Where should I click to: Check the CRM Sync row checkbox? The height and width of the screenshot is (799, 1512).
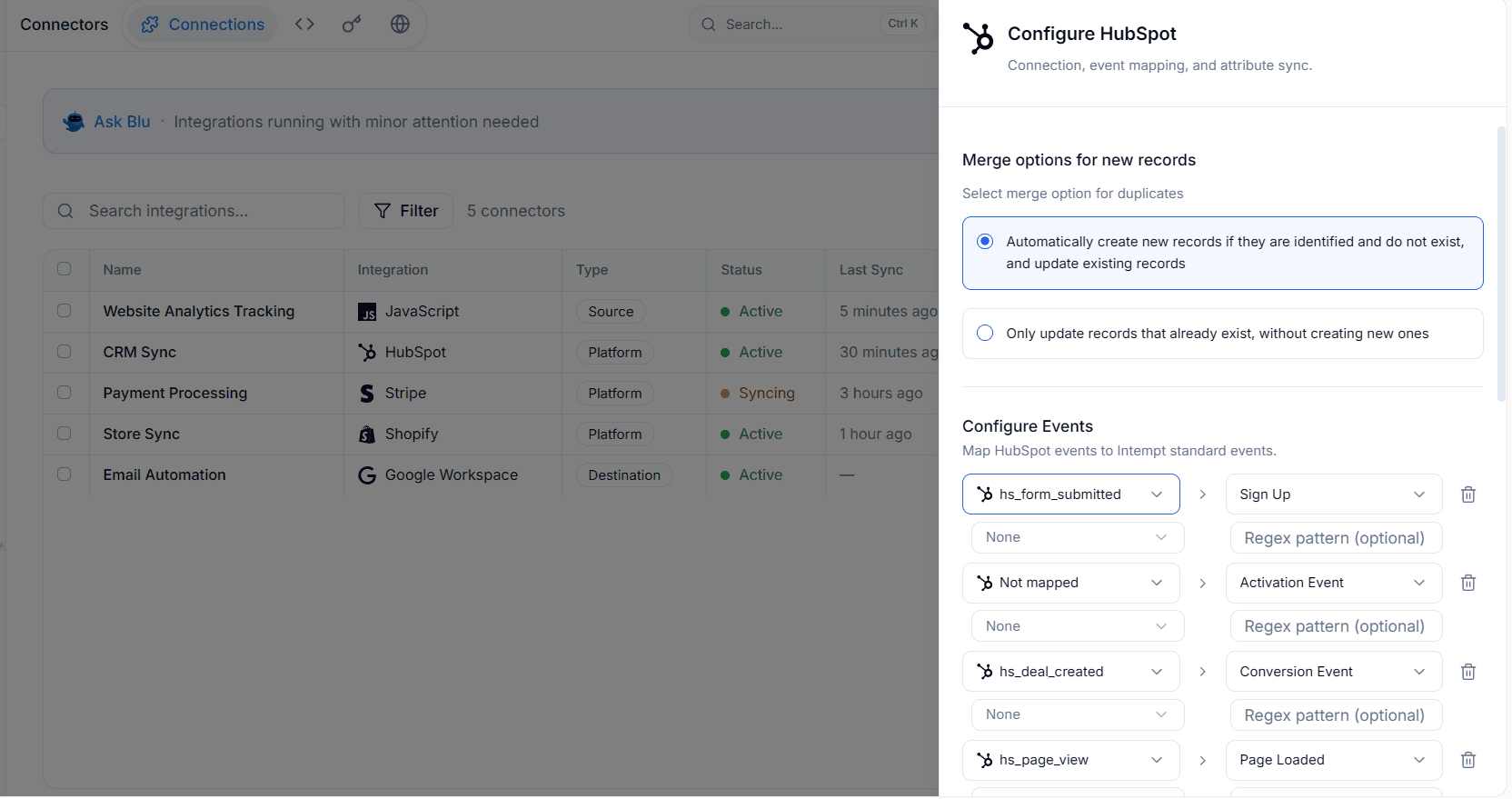pos(64,351)
